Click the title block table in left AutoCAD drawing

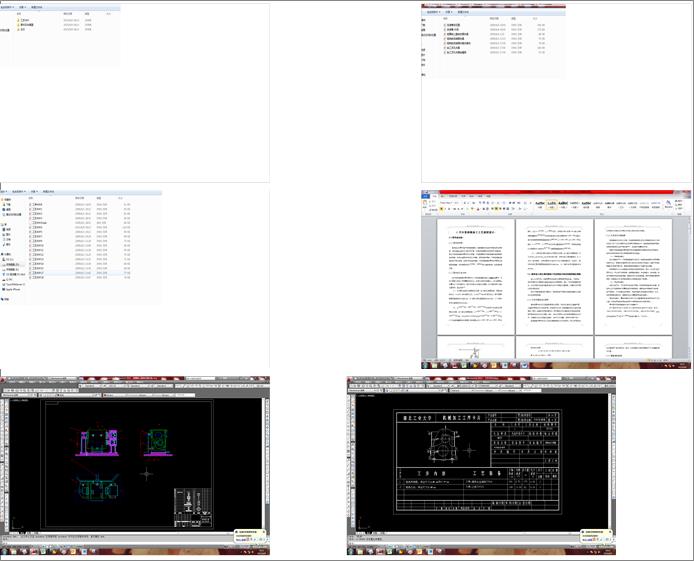point(193,507)
